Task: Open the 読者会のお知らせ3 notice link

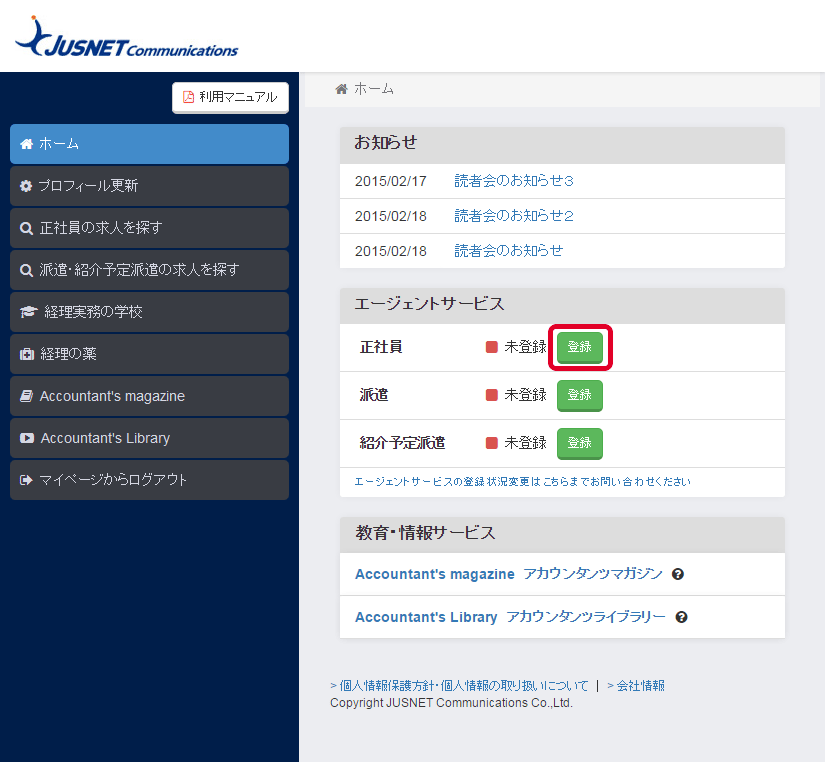Action: [x=514, y=181]
